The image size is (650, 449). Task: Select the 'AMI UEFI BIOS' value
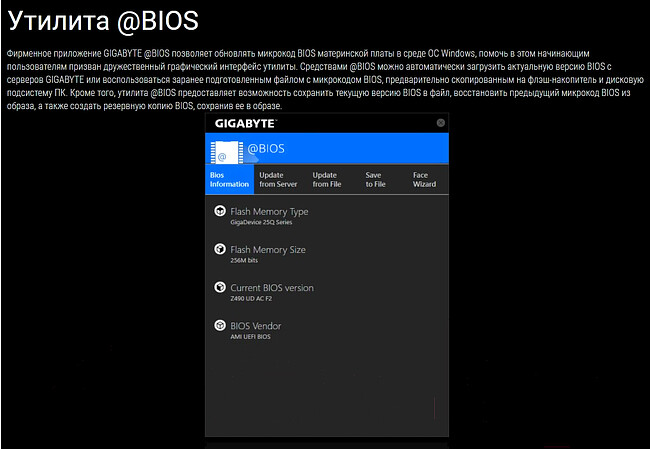click(x=250, y=337)
